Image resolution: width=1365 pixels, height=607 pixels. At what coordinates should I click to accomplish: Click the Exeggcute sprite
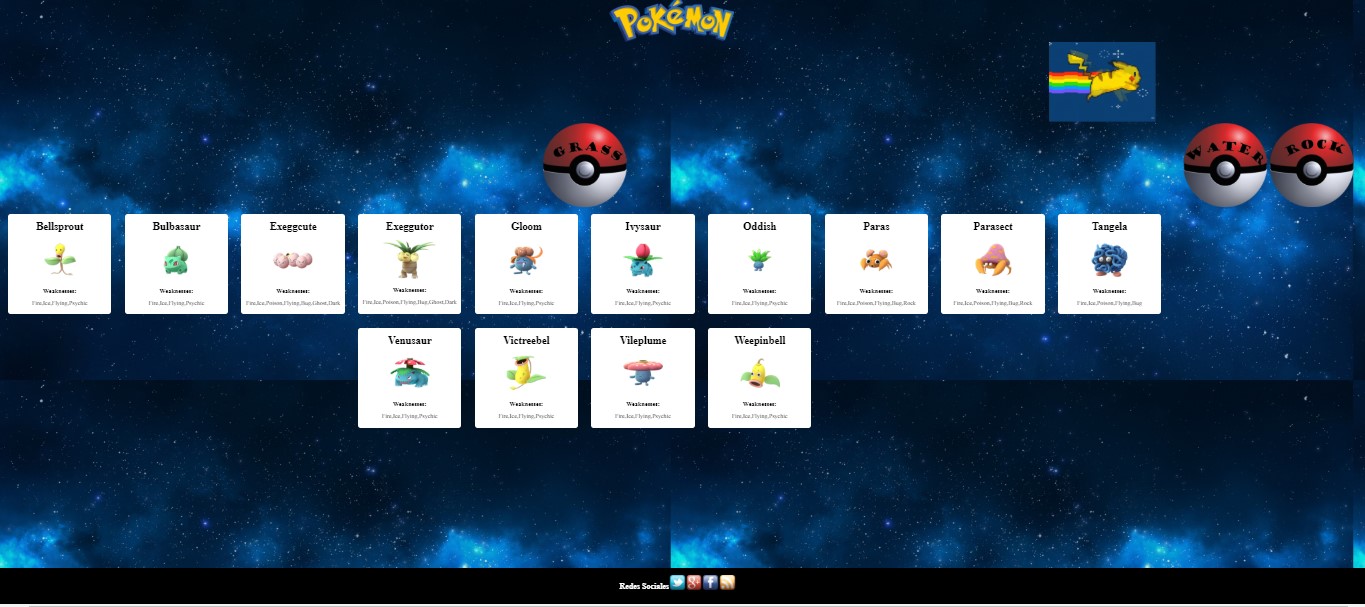click(293, 260)
